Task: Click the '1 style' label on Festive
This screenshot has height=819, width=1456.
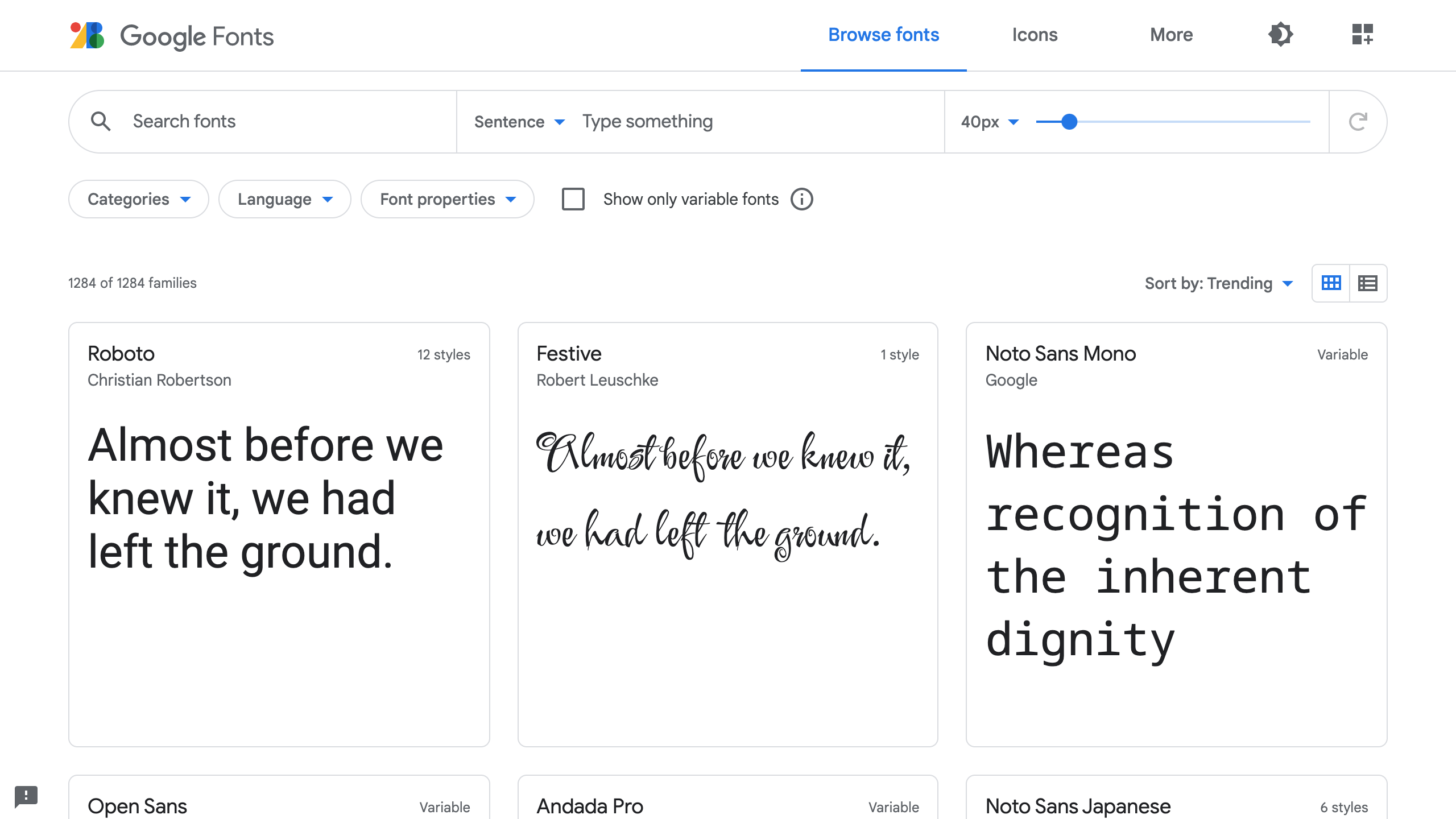Action: click(x=900, y=354)
